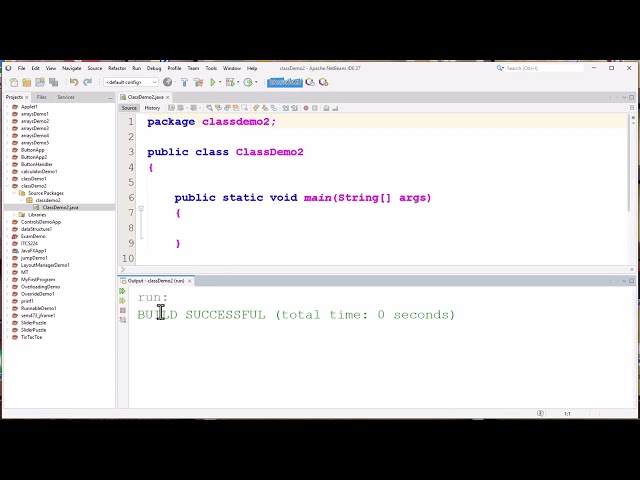640x480 pixels.
Task: Click the Open Project toolbar icon
Action: [40, 82]
